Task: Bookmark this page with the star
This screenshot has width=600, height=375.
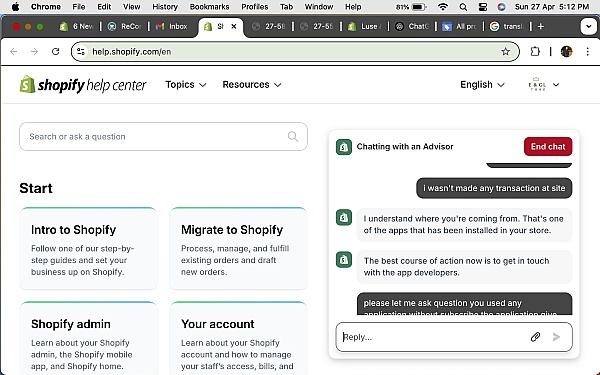Action: click(x=505, y=51)
